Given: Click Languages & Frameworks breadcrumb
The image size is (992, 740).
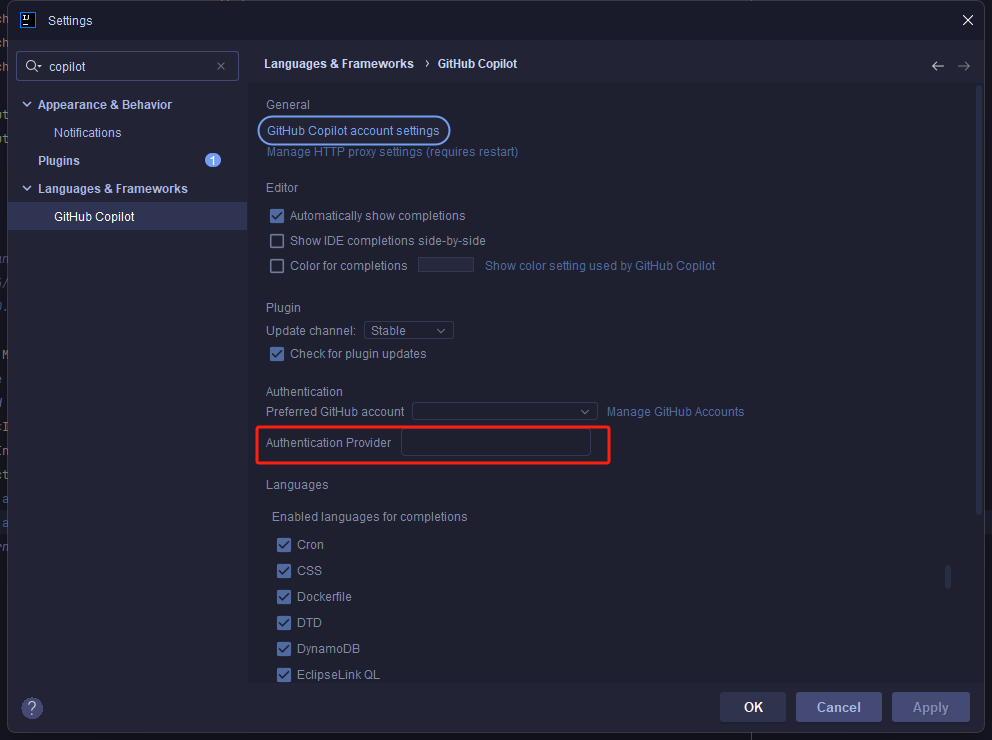Looking at the screenshot, I should [x=338, y=64].
